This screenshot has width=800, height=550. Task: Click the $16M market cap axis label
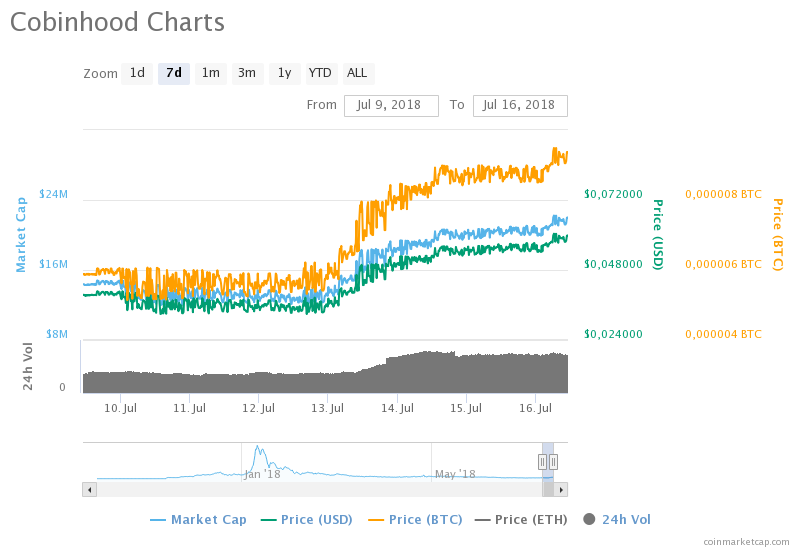53,264
